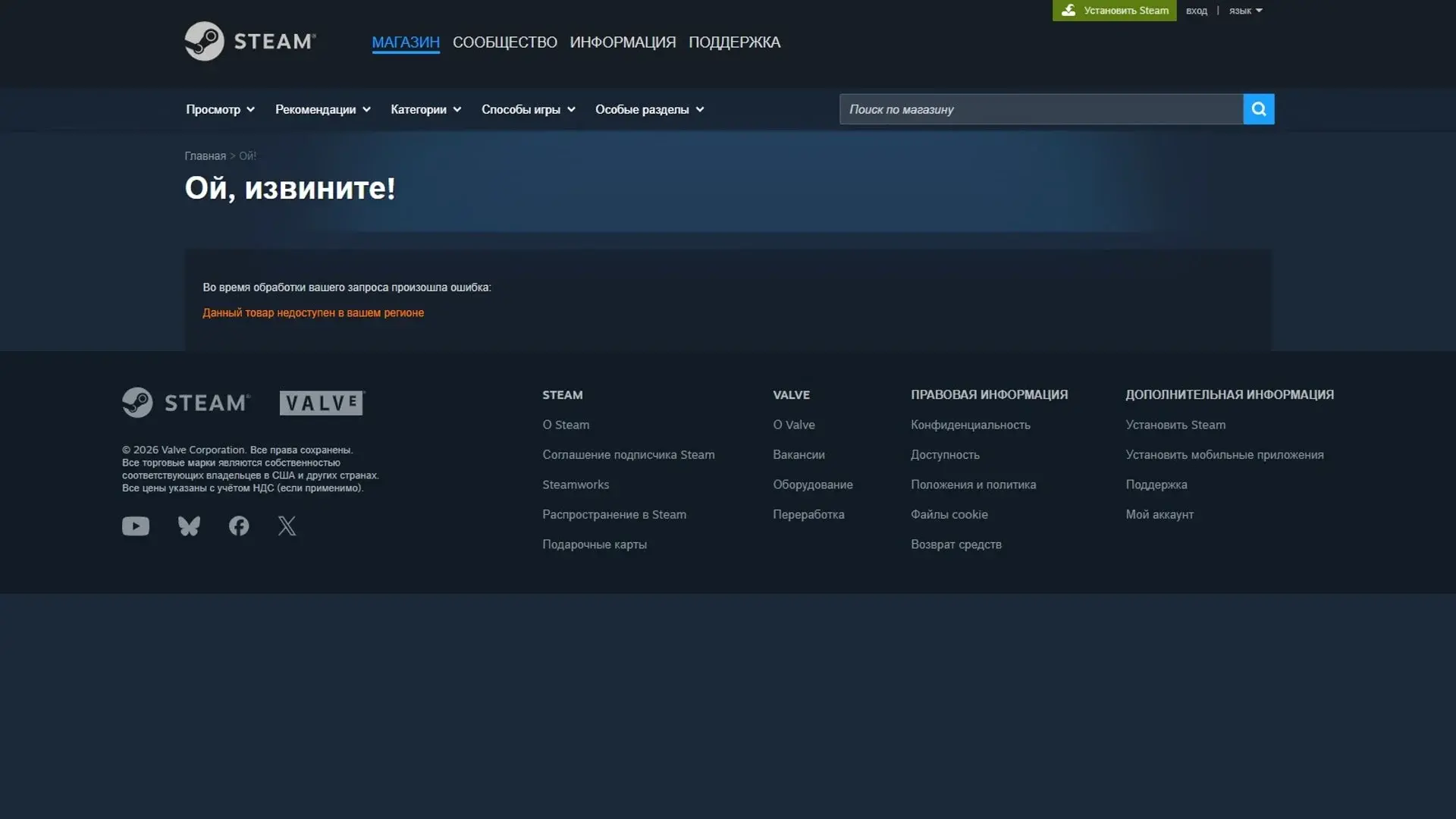Expand the Просмотр menu
The width and height of the screenshot is (1456, 819).
point(220,109)
